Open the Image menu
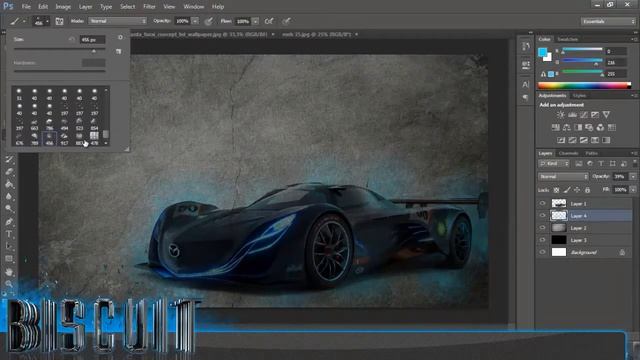640x360 pixels. pyautogui.click(x=63, y=7)
